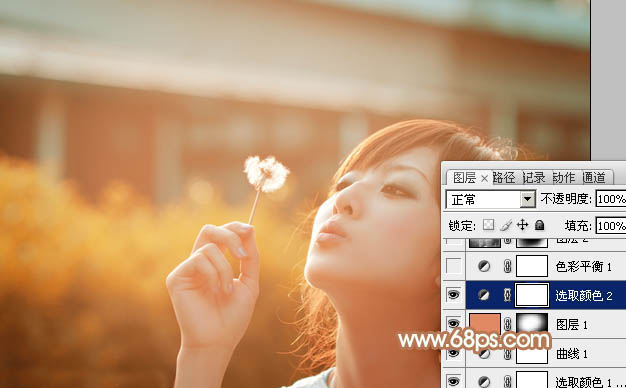Select the 曲线 1 mask thumbnail
The image size is (626, 388).
tap(532, 354)
